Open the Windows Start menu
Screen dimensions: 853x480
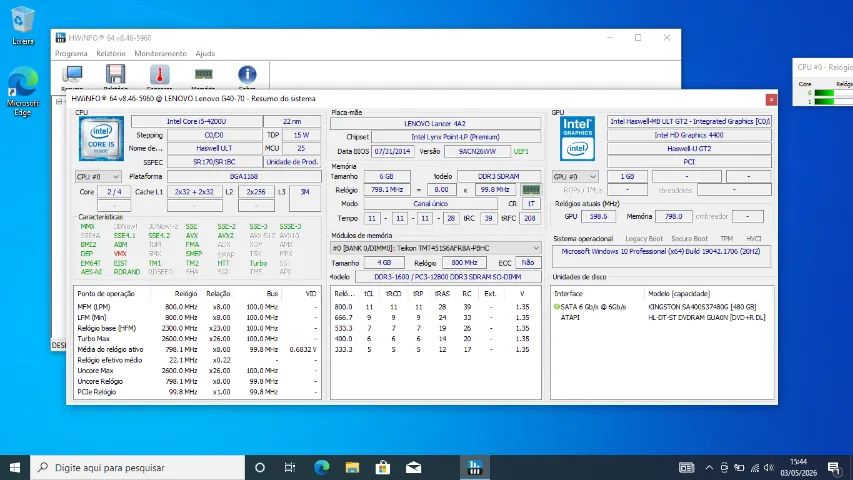point(15,467)
